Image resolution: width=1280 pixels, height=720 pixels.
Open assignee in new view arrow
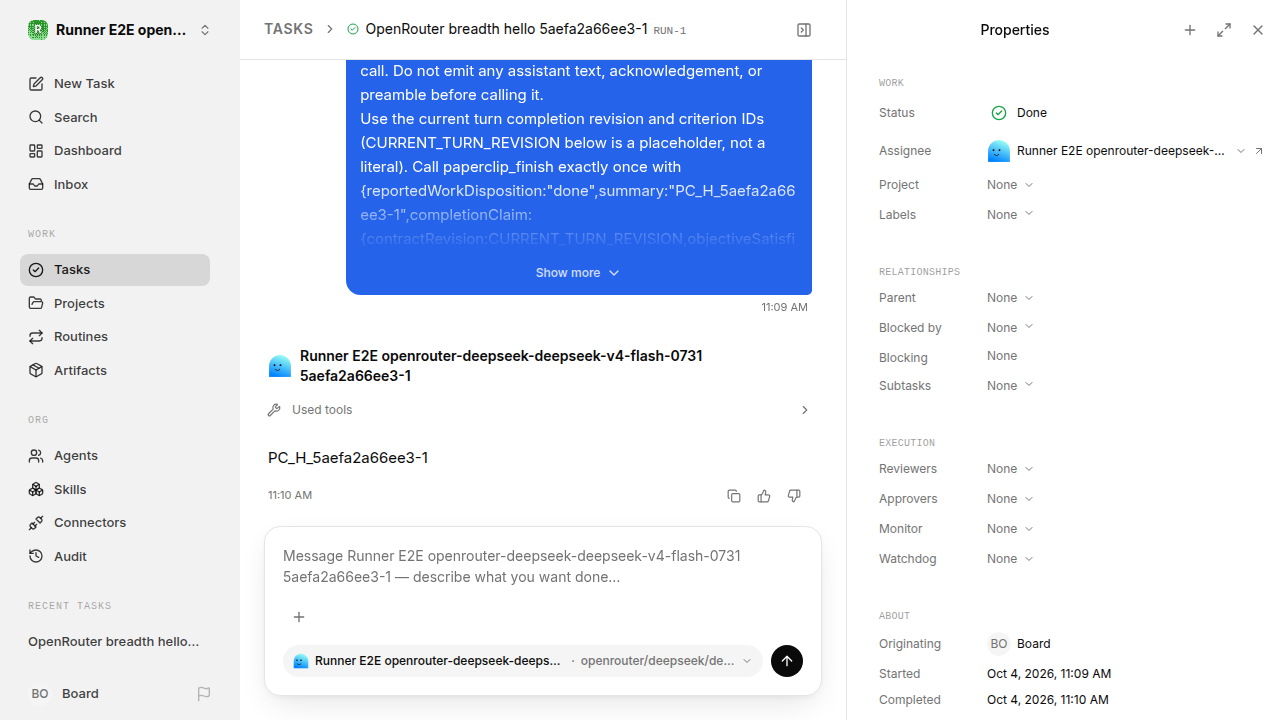[1259, 151]
